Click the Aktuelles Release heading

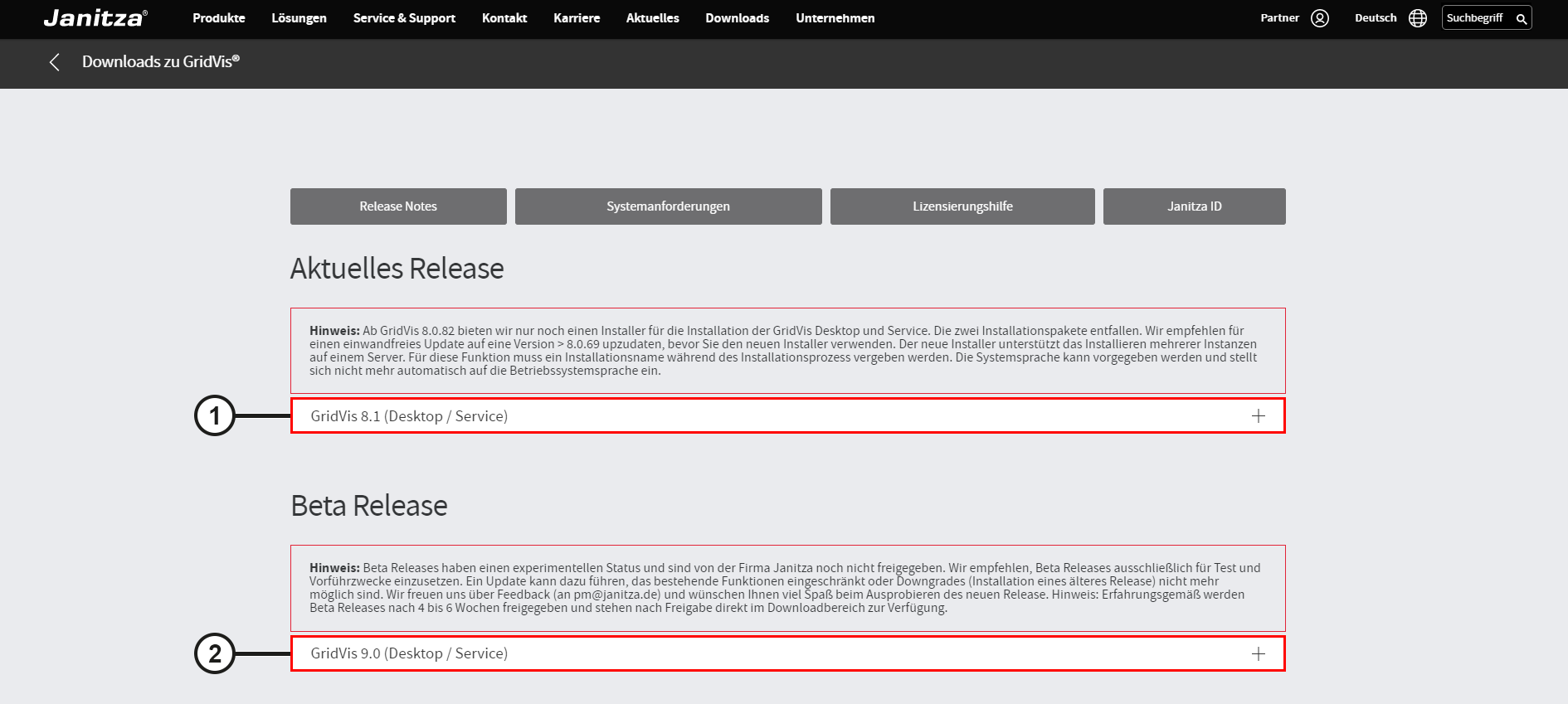click(397, 269)
